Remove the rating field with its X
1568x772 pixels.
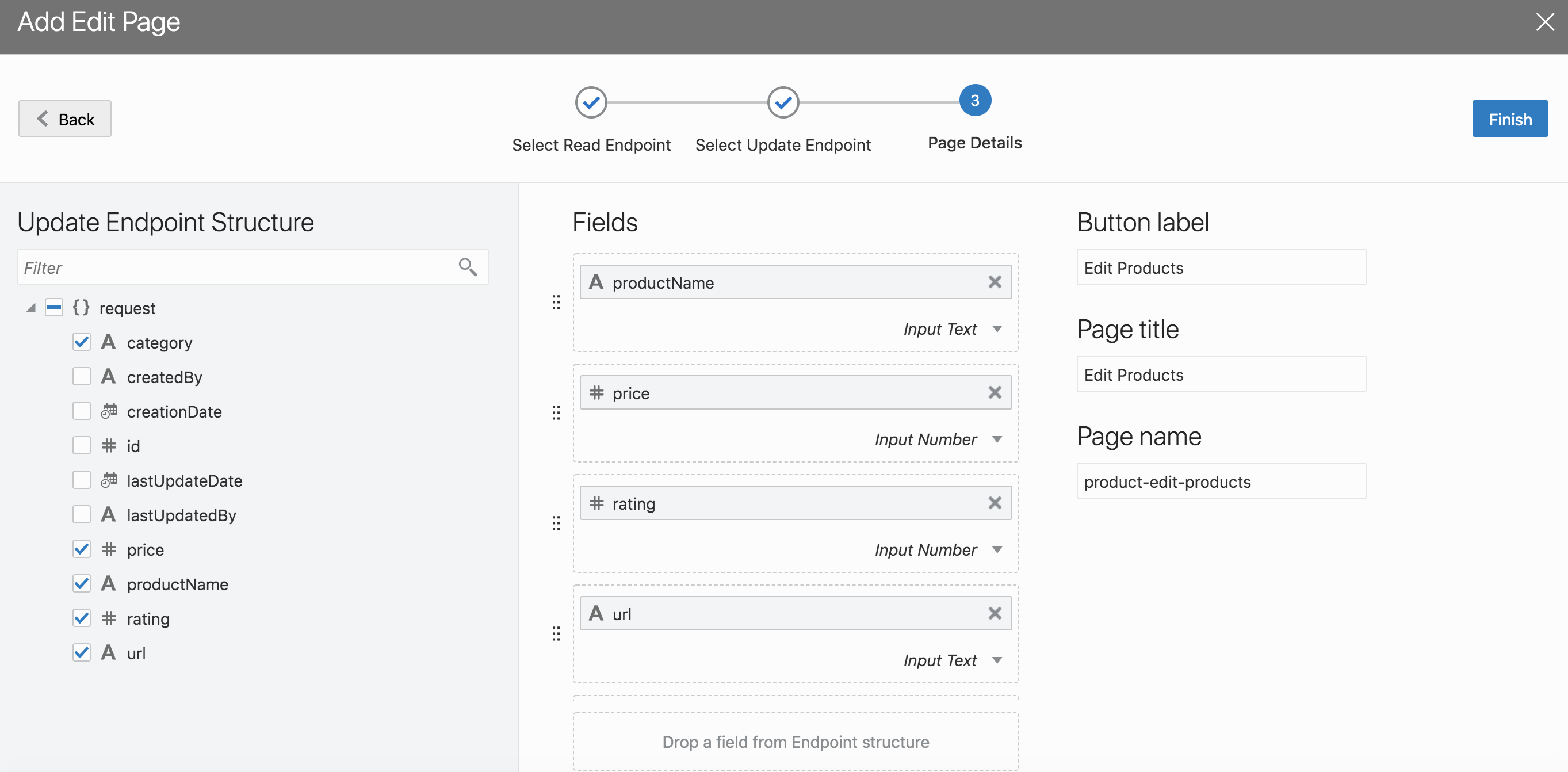click(995, 503)
